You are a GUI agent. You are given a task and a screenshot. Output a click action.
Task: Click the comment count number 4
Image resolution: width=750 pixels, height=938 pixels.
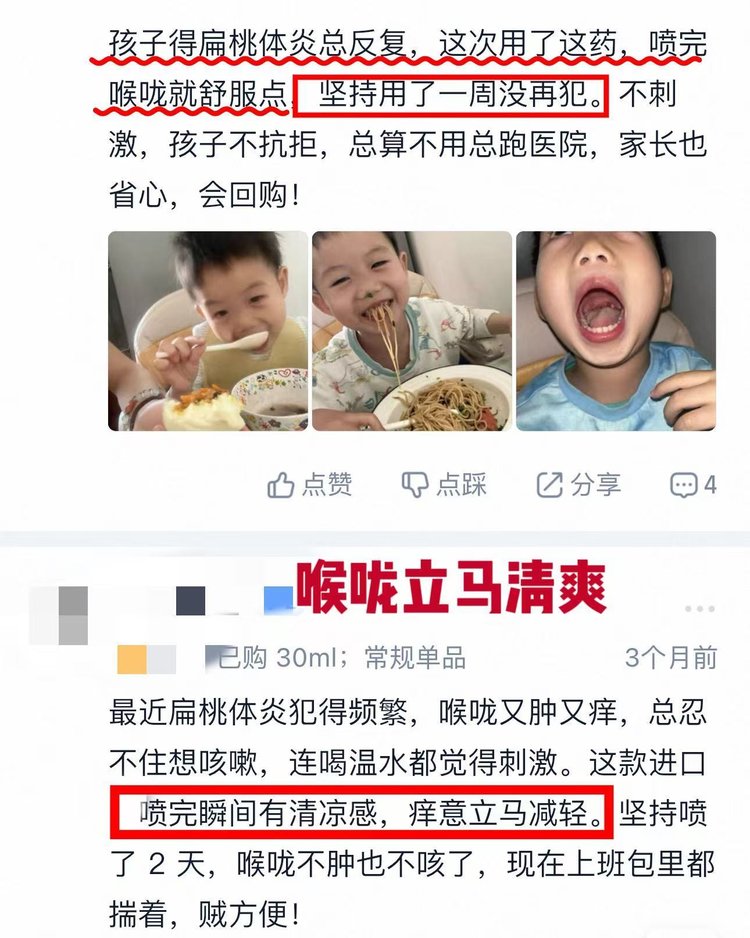click(x=710, y=485)
